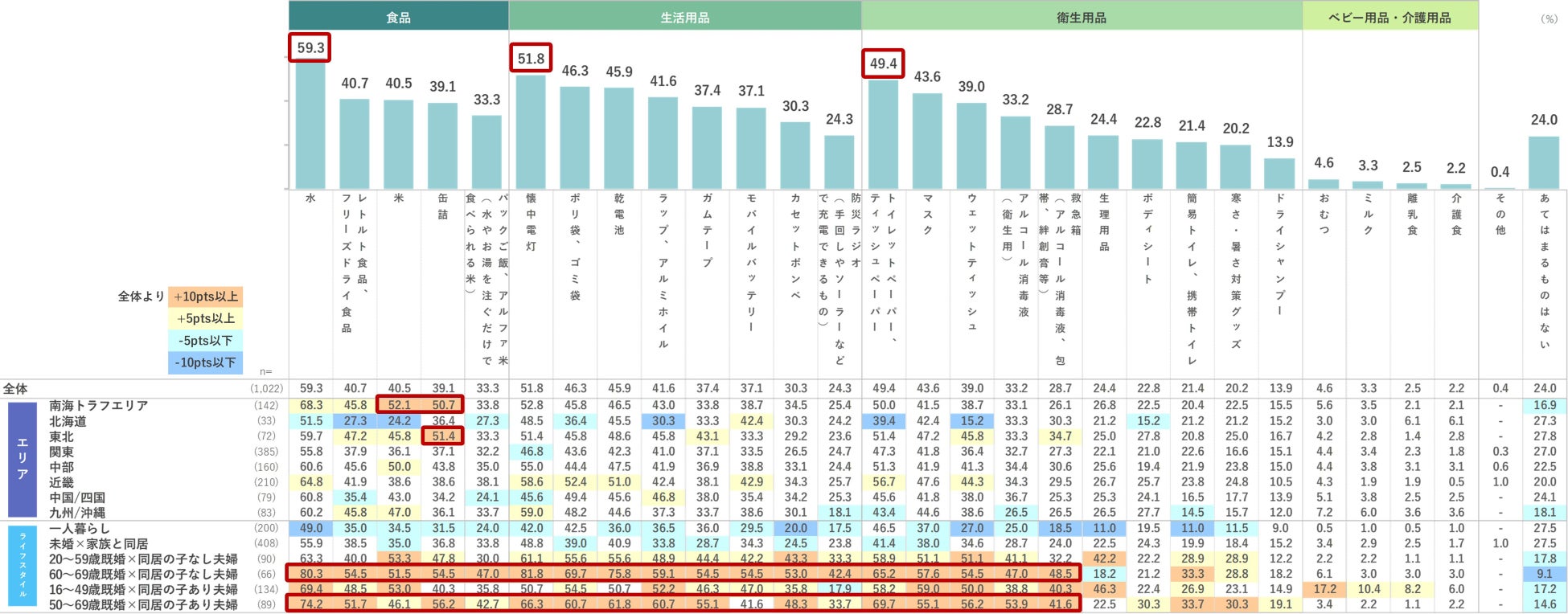
Task: Click the 衛生用品 category header
Action: [1082, 16]
